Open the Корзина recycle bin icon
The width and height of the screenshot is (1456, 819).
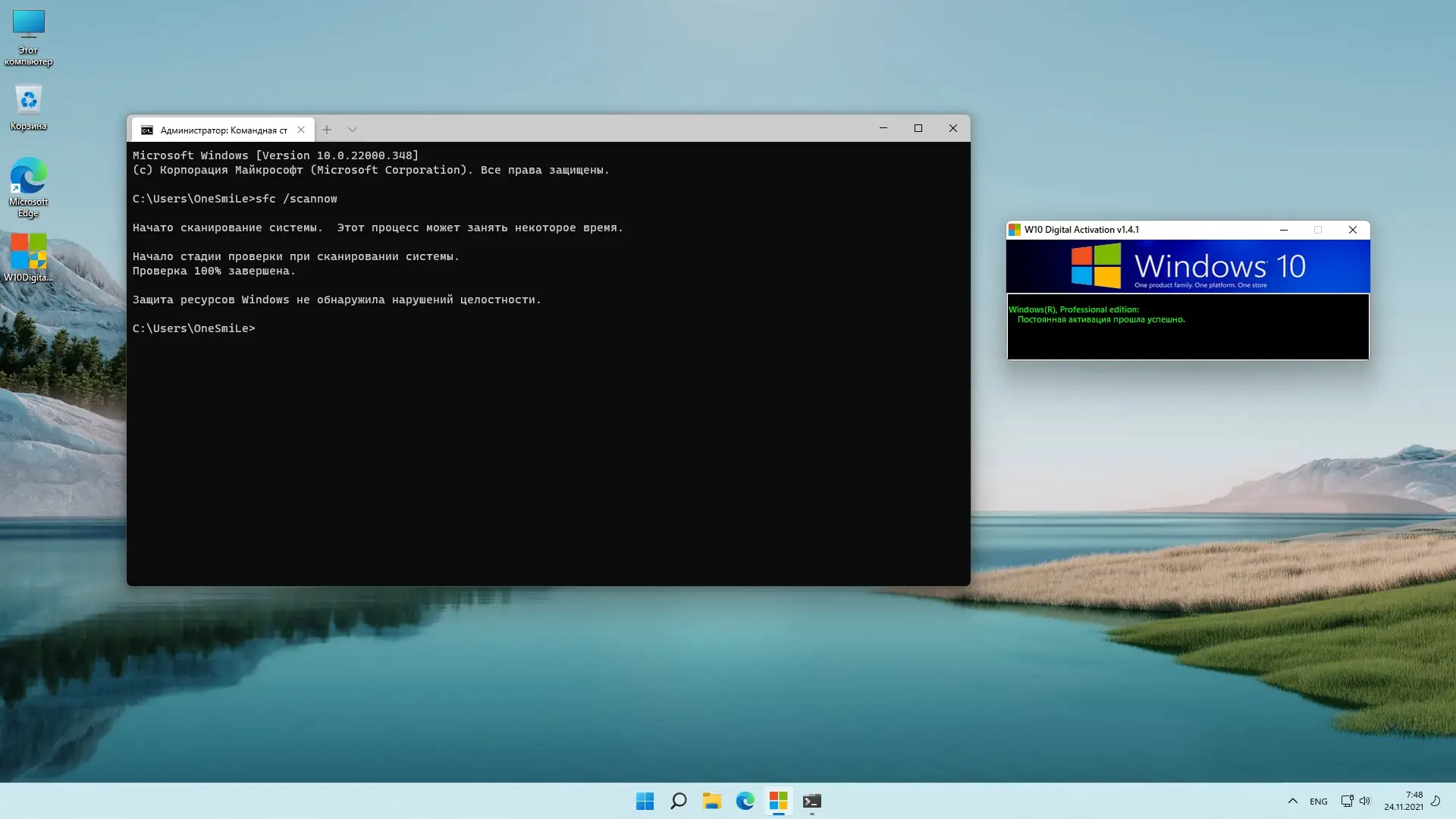[x=28, y=106]
